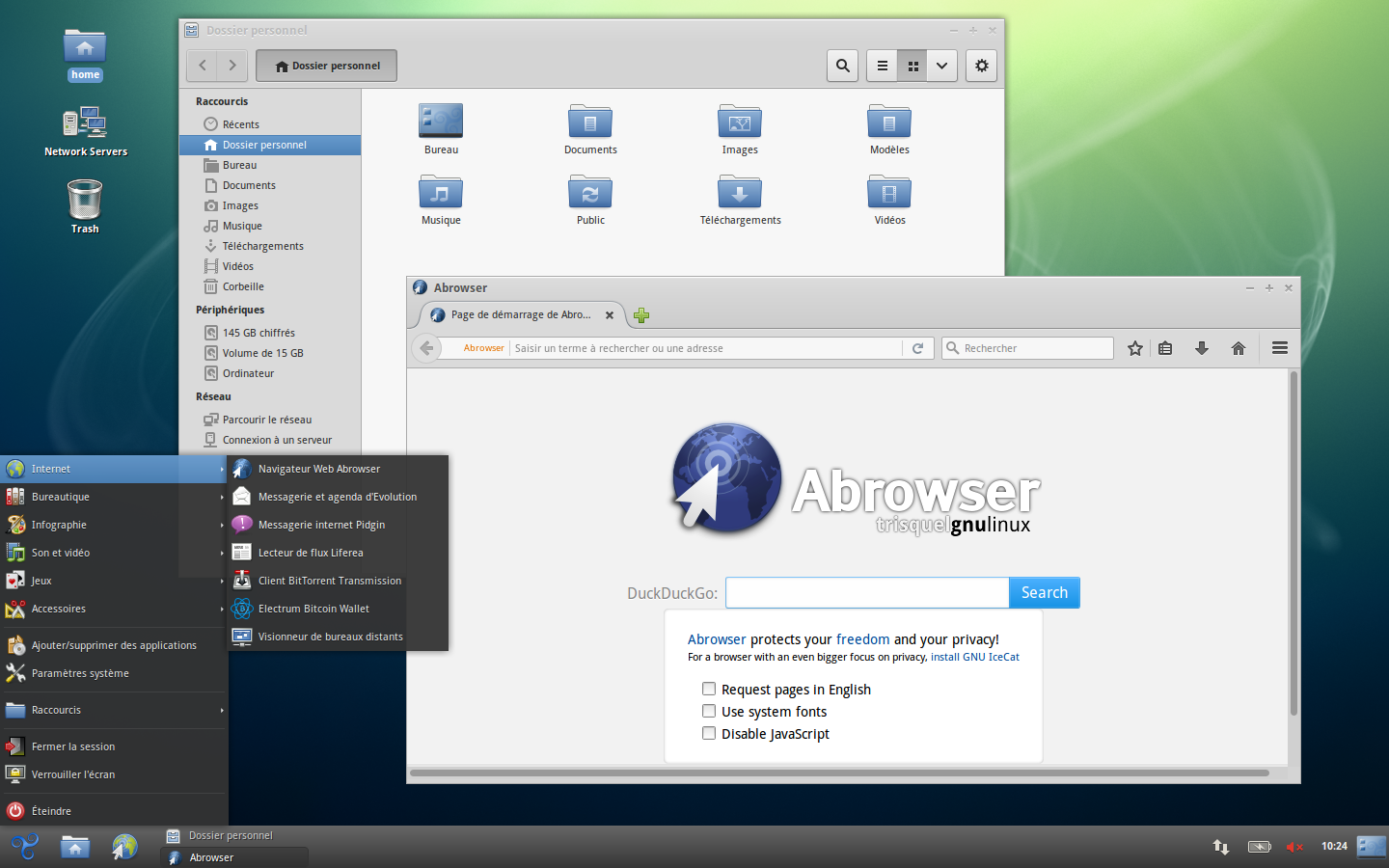Click Éteindre power option
Image resolution: width=1389 pixels, height=868 pixels.
click(x=114, y=811)
